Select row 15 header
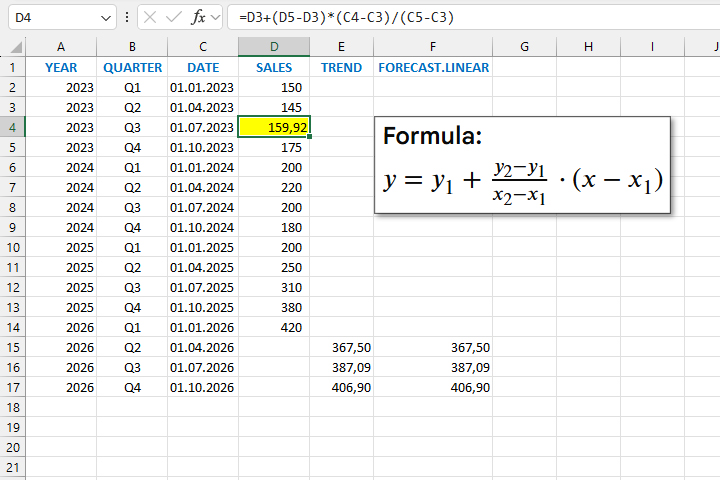The width and height of the screenshot is (720, 480). pyautogui.click(x=13, y=348)
